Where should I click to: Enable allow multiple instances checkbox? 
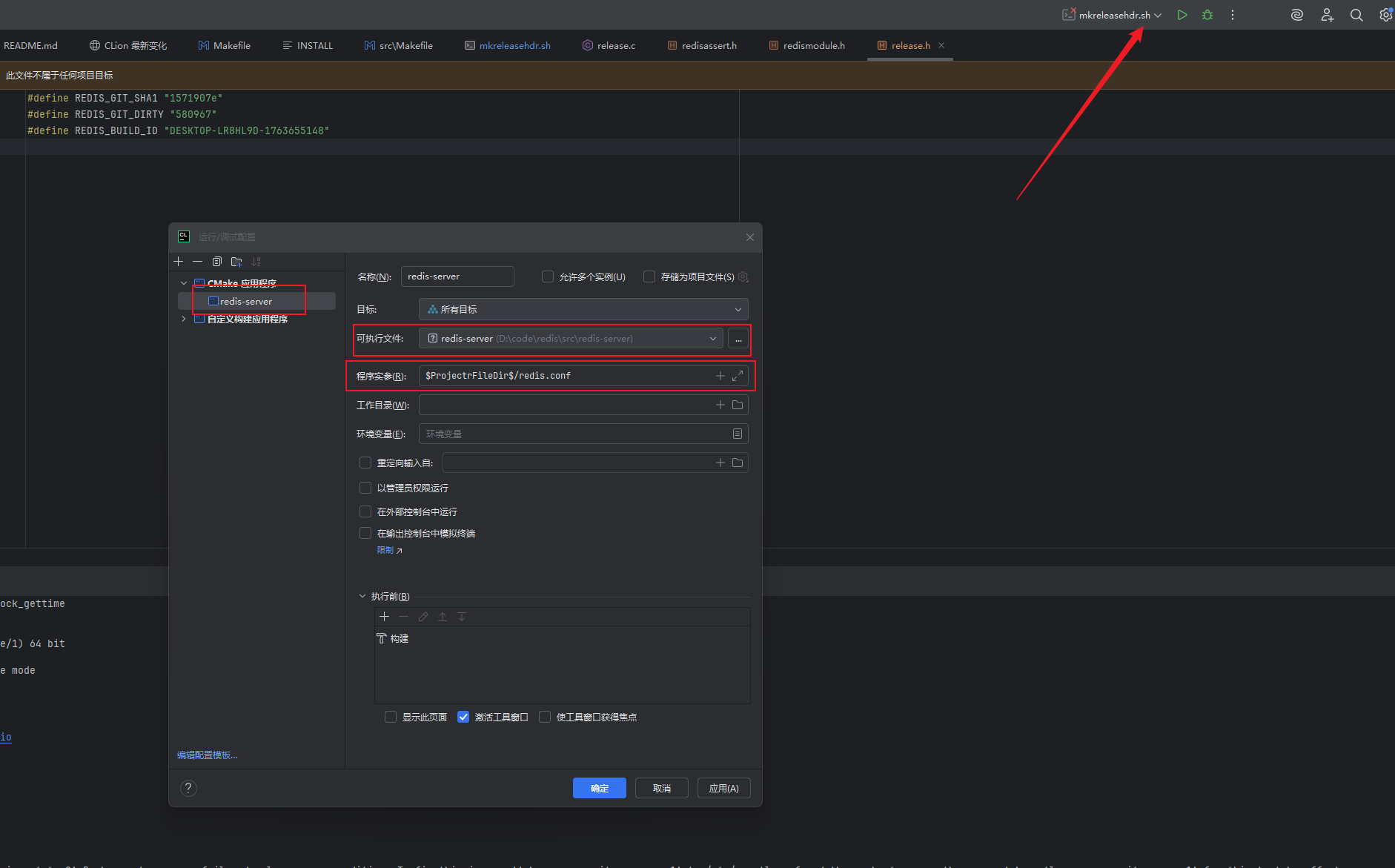(548, 276)
